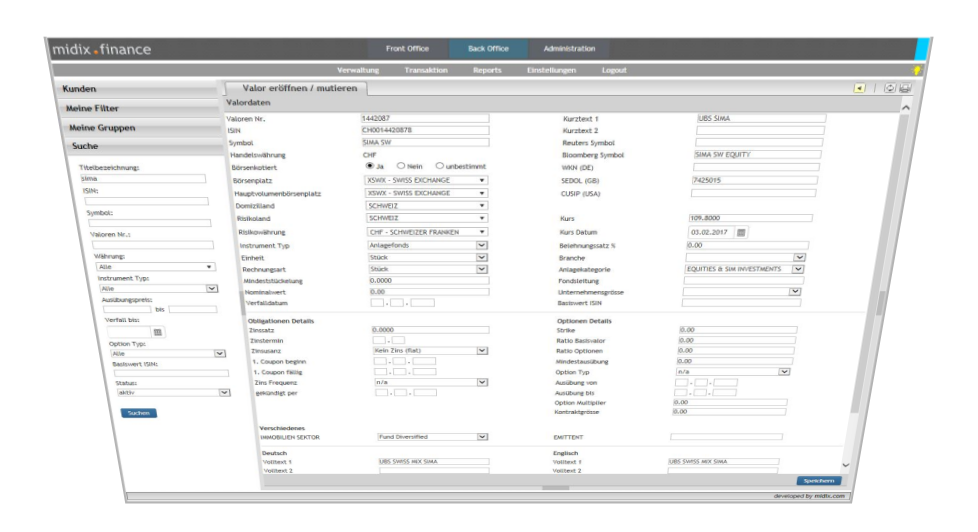Open the Transaktion menu
Image resolution: width=978 pixels, height=532 pixels.
tap(426, 70)
